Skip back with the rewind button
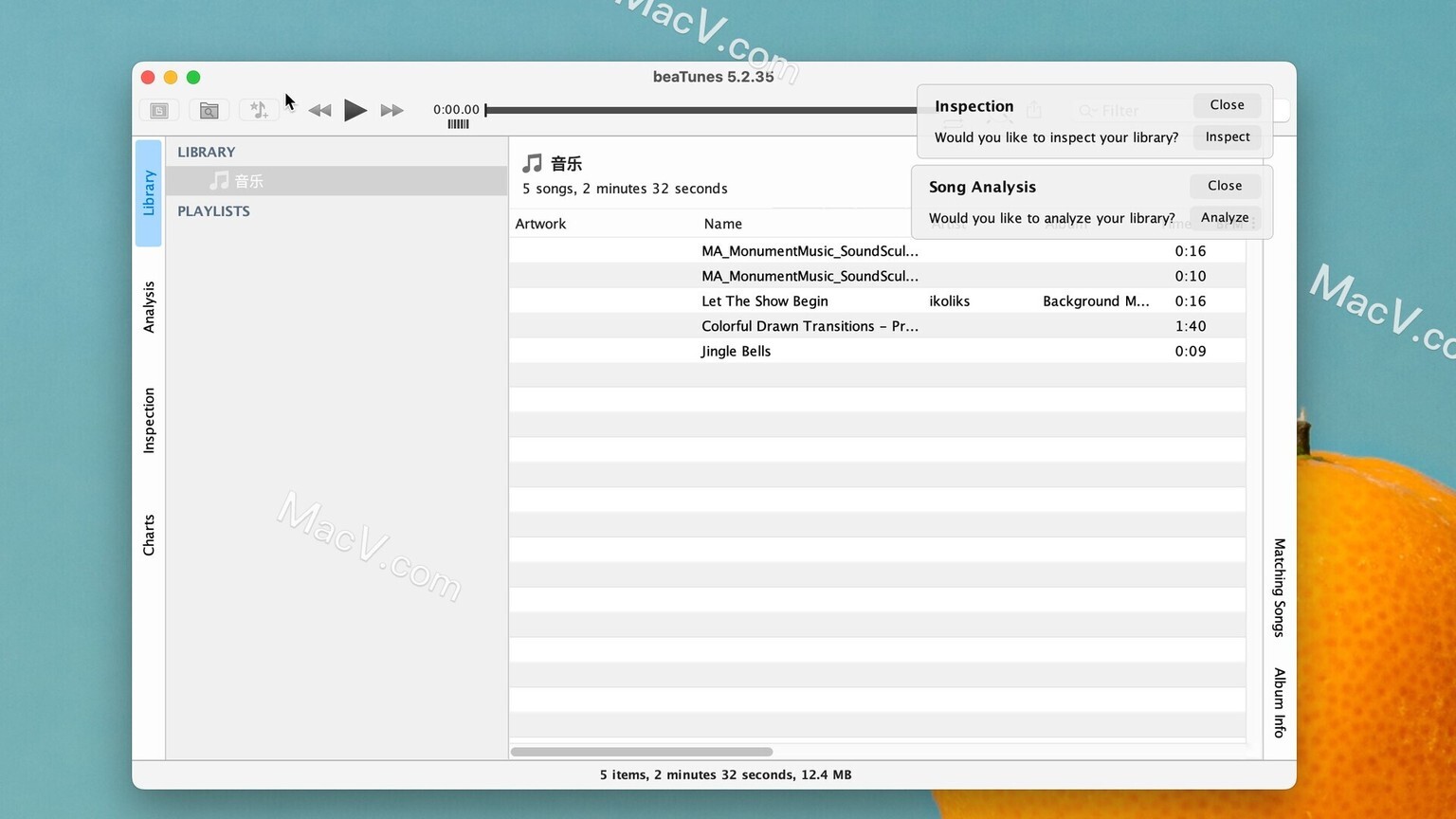The width and height of the screenshot is (1456, 819). tap(319, 111)
